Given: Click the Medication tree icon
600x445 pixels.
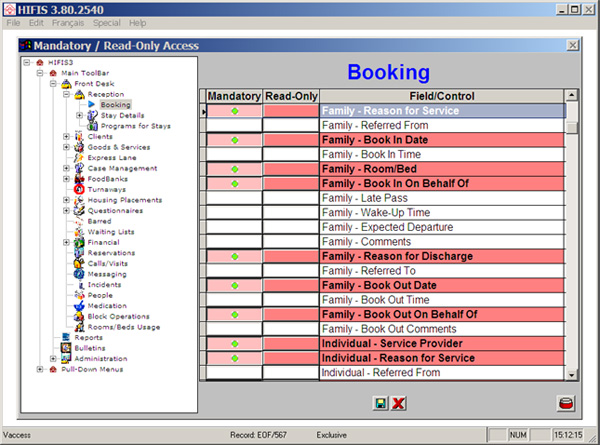Looking at the screenshot, I should click(x=80, y=306).
